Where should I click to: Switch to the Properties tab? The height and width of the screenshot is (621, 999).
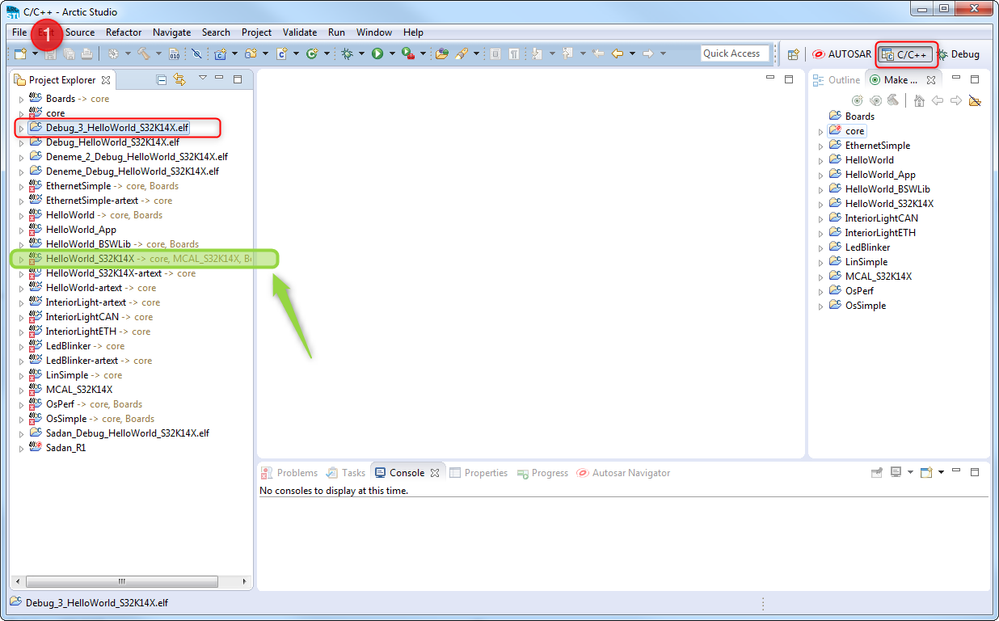tap(478, 473)
